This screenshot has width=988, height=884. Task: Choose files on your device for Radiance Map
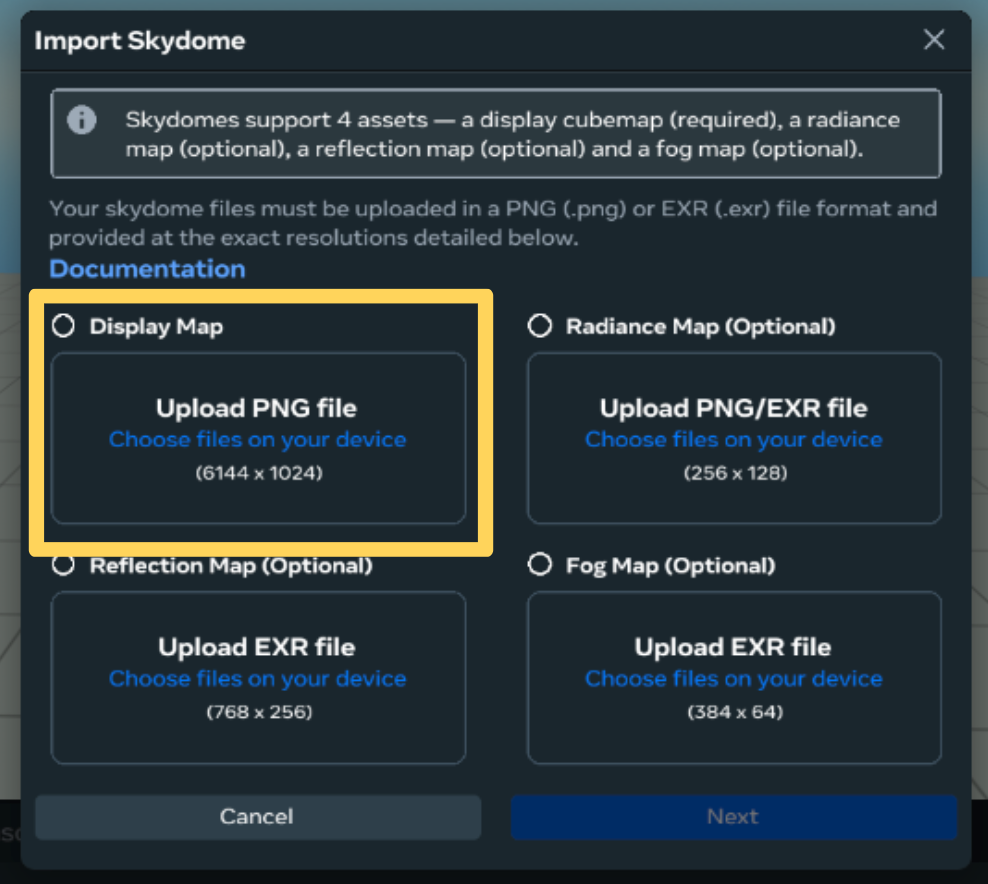click(734, 440)
